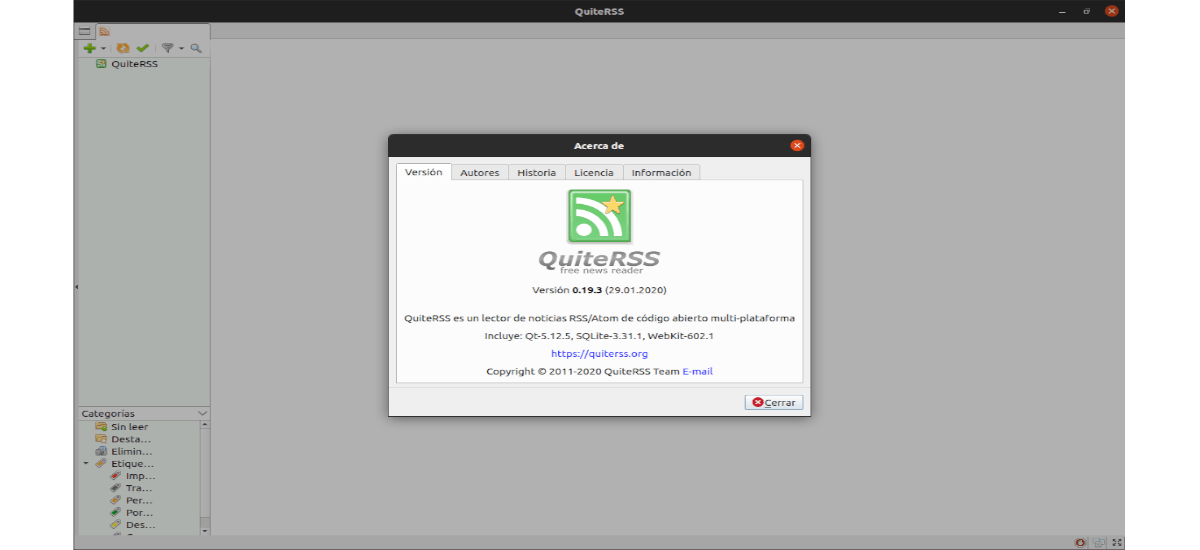Switch to the Versión tab
Viewport: 1200px width, 550px height.
(423, 172)
